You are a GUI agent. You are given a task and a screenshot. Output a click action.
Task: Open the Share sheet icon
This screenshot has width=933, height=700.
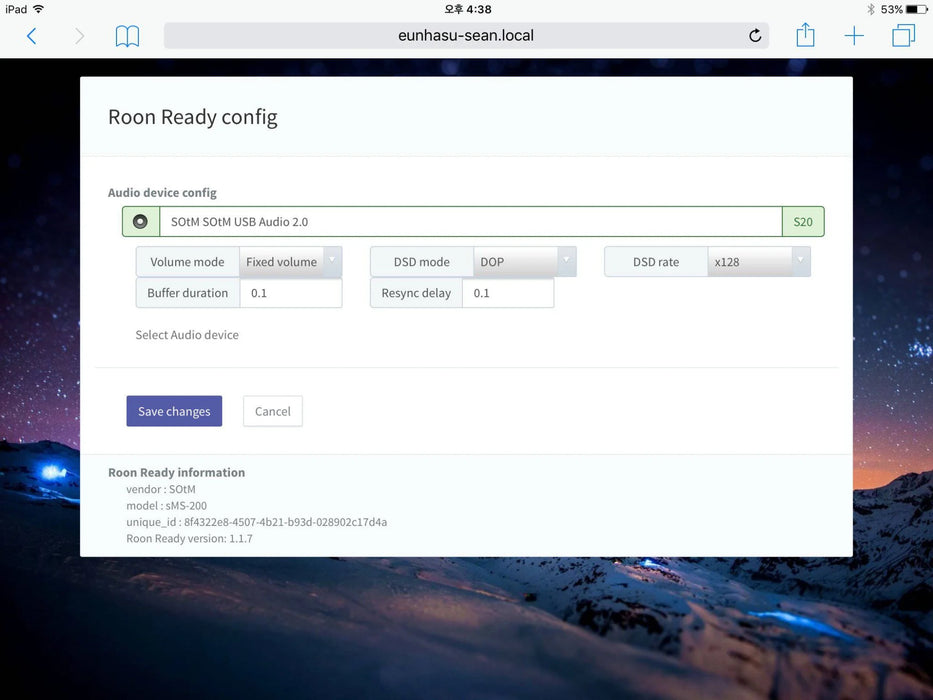pos(805,36)
